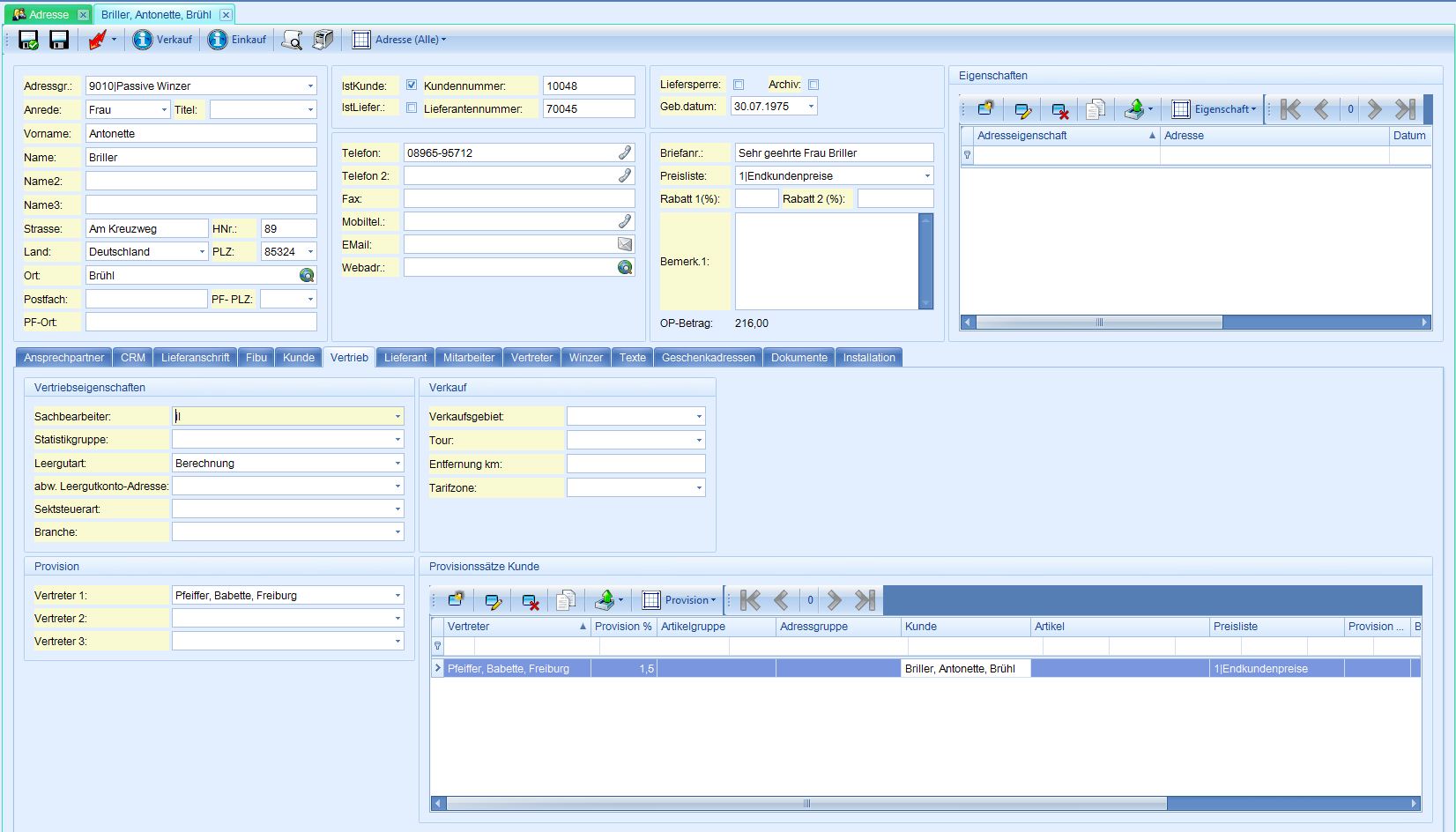This screenshot has height=832, width=1456.
Task: Go to first record in Provision navigator
Action: pos(750,600)
